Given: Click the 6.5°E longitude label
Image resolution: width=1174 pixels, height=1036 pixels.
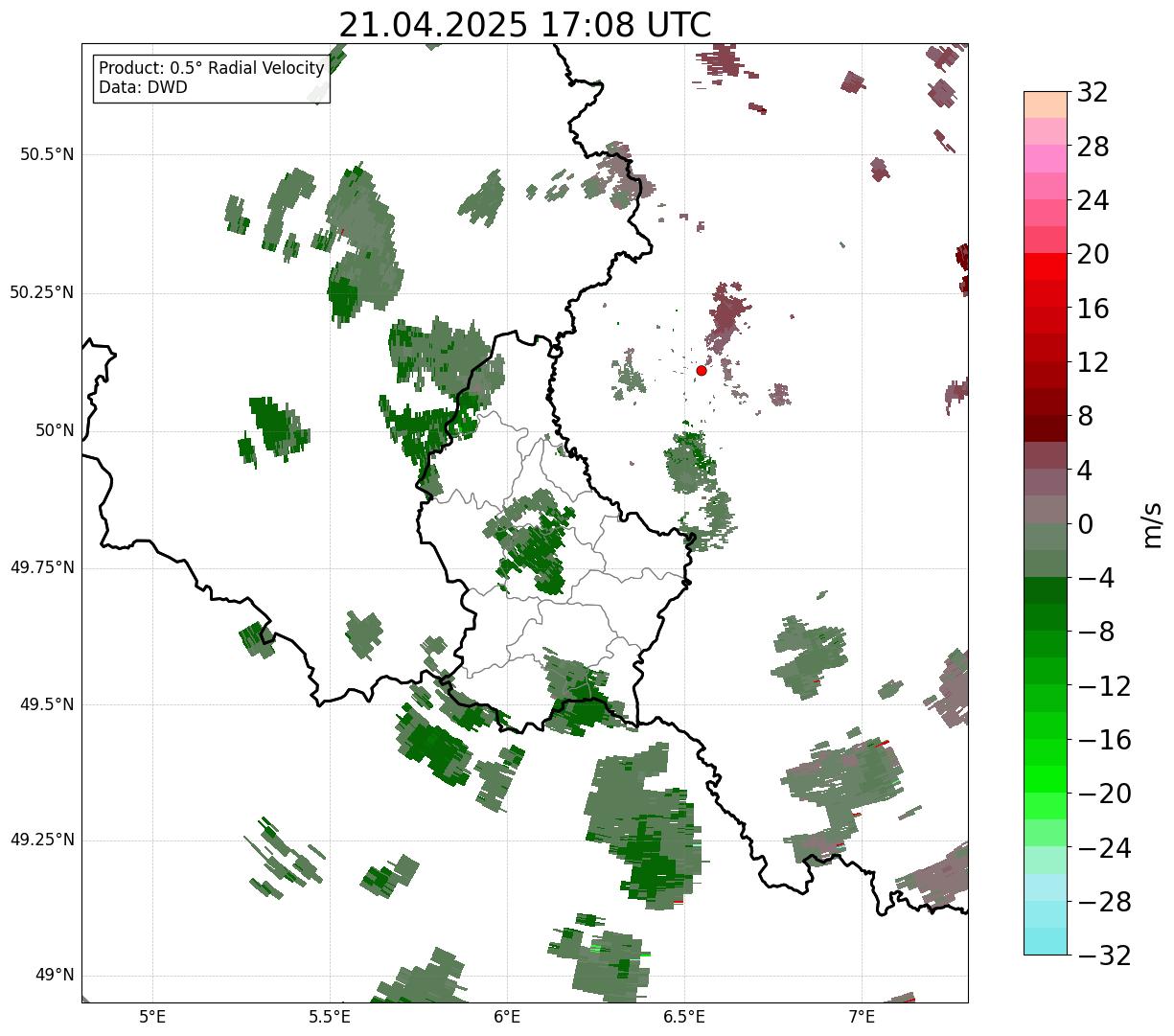Looking at the screenshot, I should click(684, 1017).
